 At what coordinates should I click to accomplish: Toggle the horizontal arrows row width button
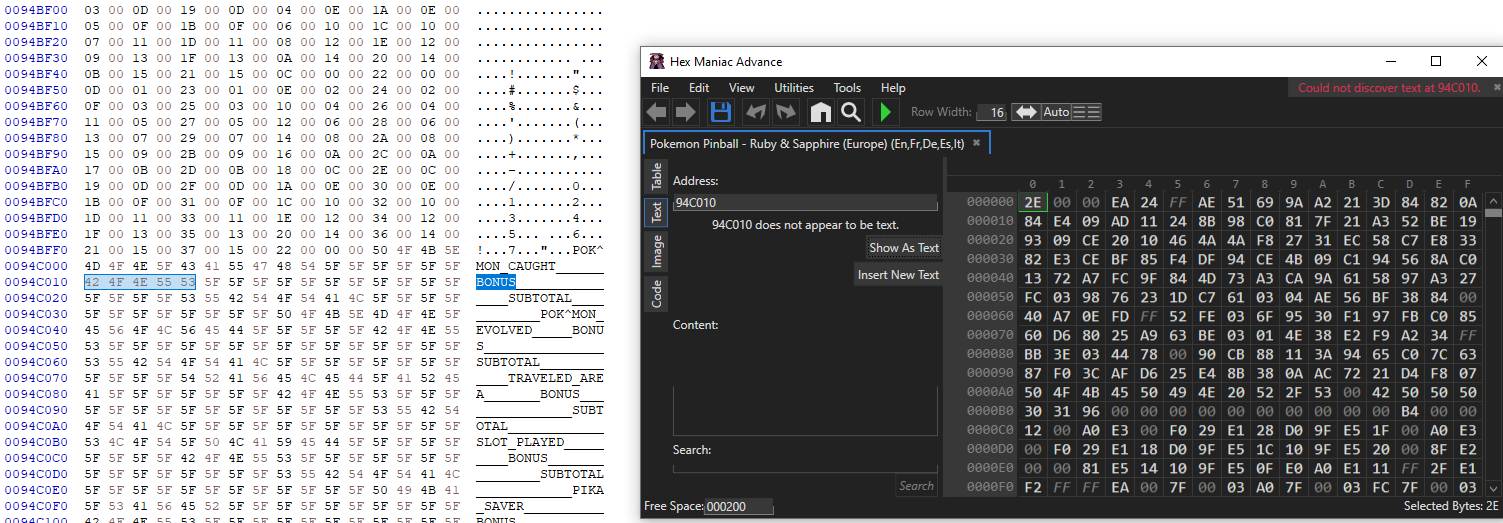point(1026,112)
